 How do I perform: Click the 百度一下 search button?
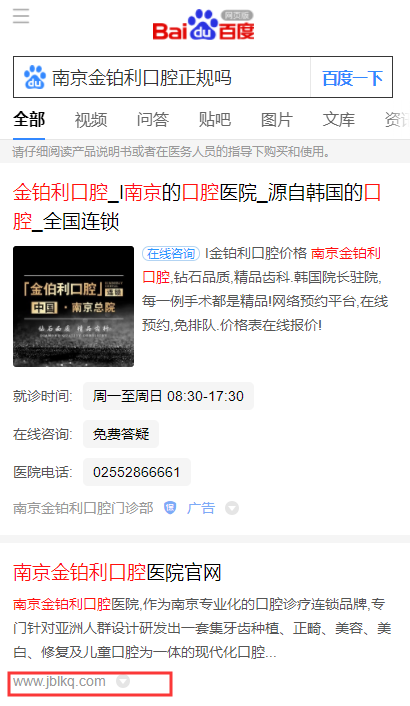351,77
